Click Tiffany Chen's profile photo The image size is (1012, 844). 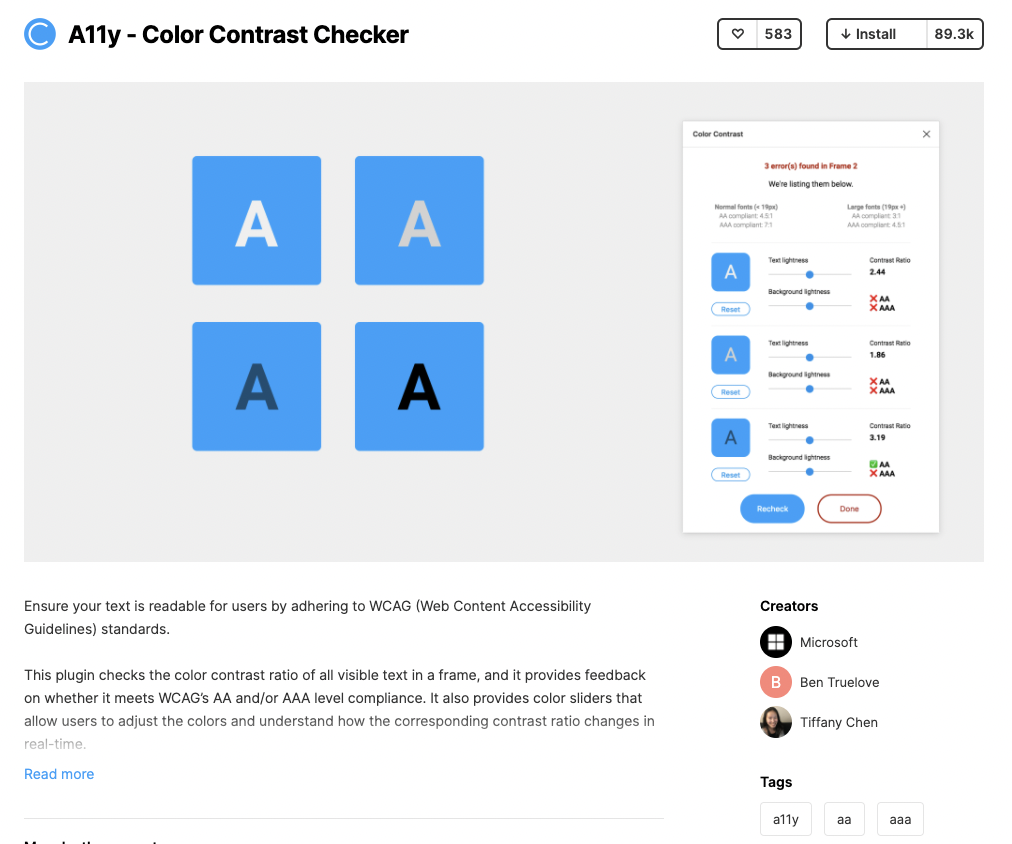pyautogui.click(x=776, y=722)
